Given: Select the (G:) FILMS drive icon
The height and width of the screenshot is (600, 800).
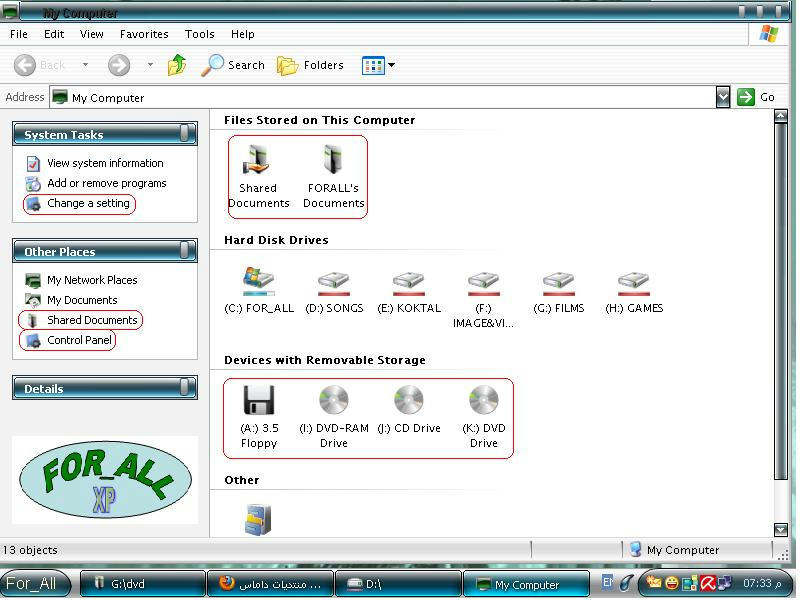Looking at the screenshot, I should (x=559, y=283).
